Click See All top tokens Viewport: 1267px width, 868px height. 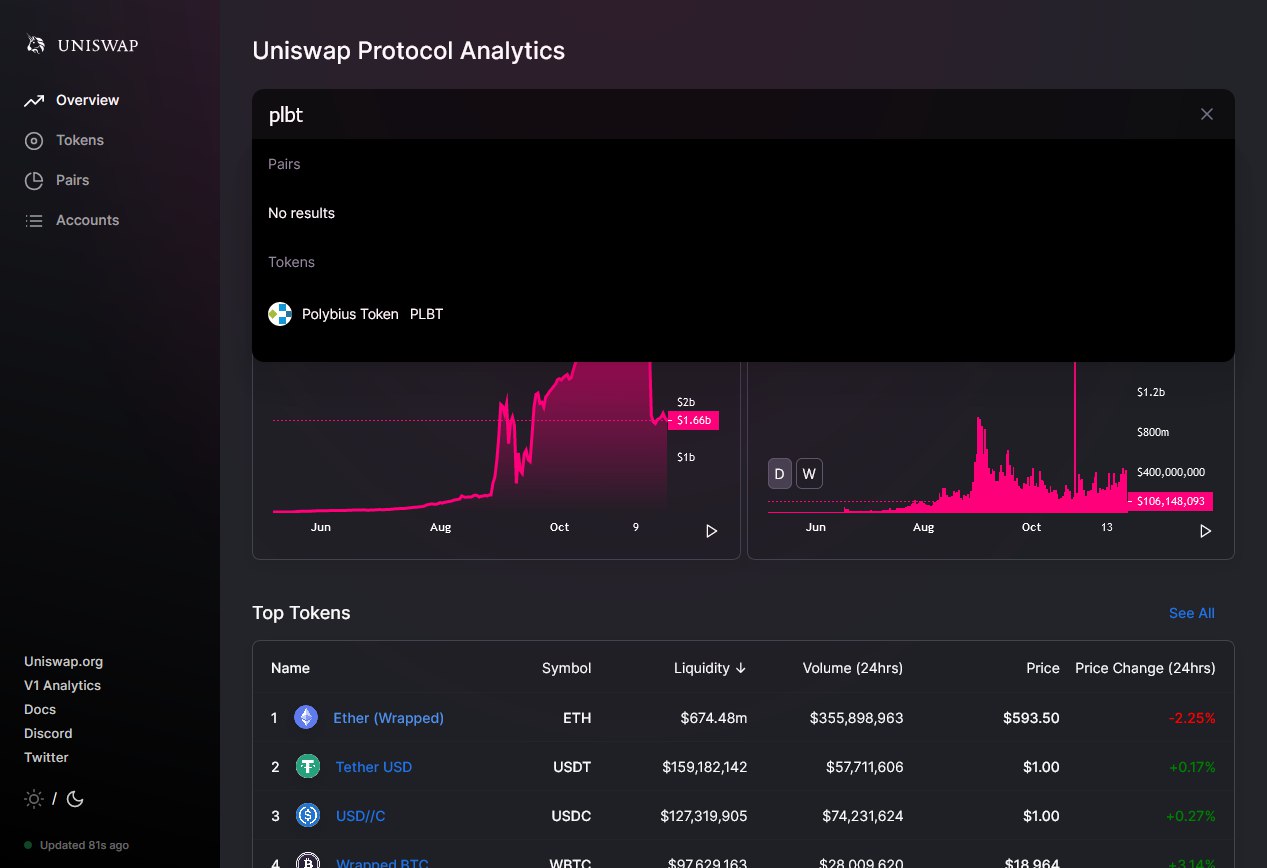tap(1192, 613)
